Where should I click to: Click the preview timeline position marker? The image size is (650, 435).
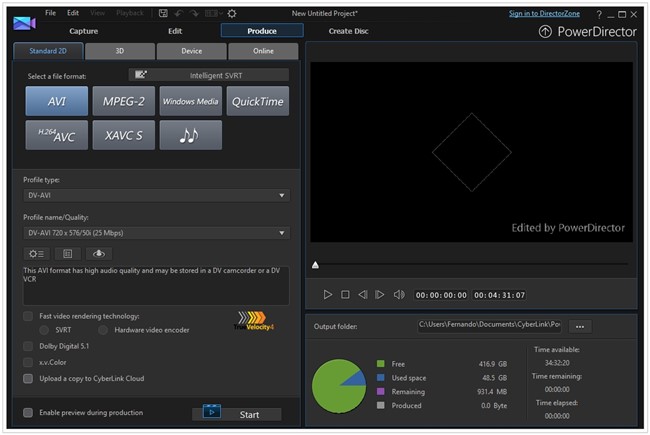tap(315, 265)
